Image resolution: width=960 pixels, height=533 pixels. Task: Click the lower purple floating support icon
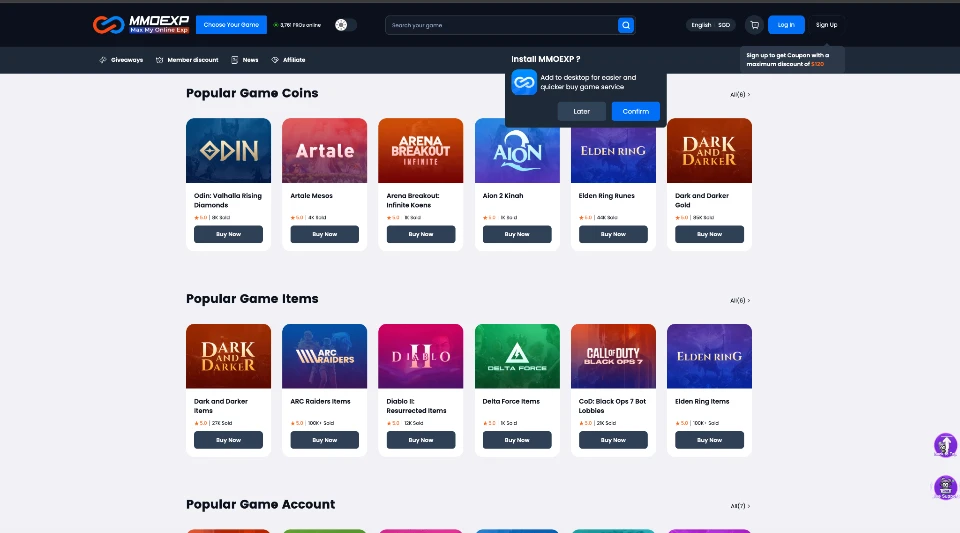click(945, 488)
